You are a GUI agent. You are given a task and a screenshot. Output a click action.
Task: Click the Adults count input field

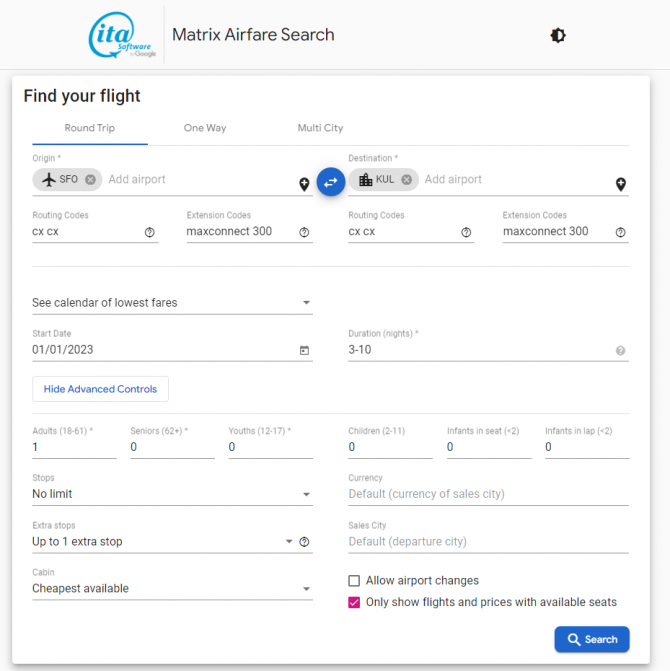(x=74, y=448)
